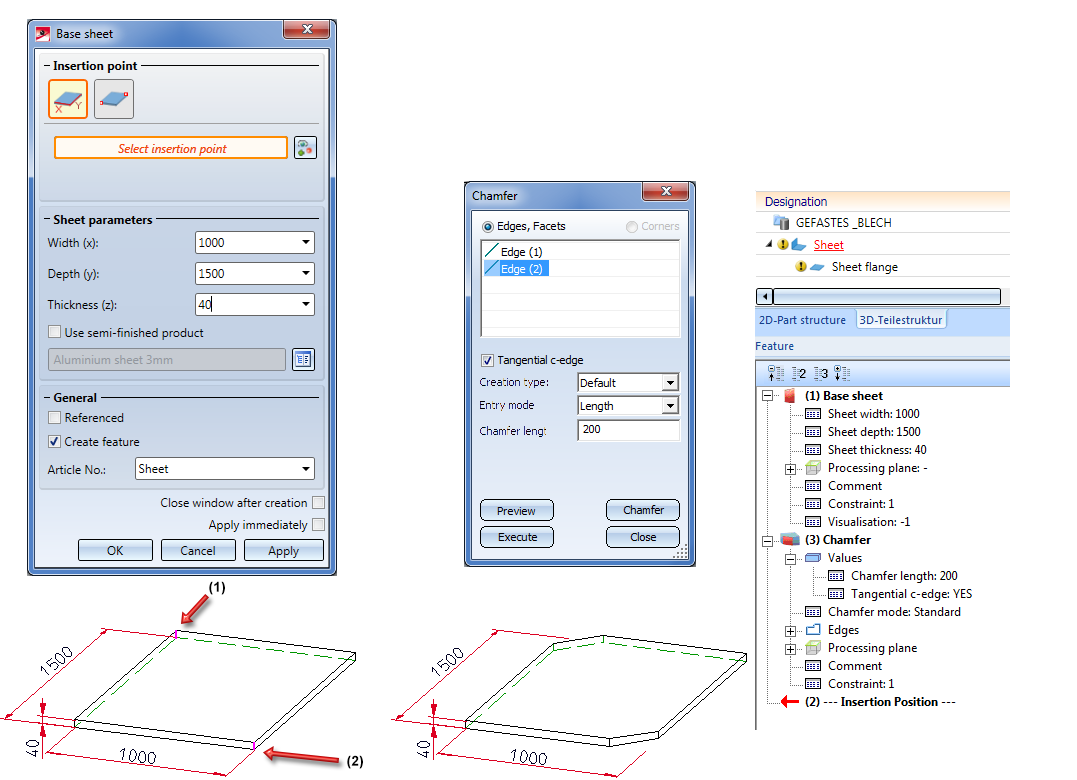Switch to the 2D-Part structure tab
This screenshot has height=780, width=1077.
tap(802, 320)
